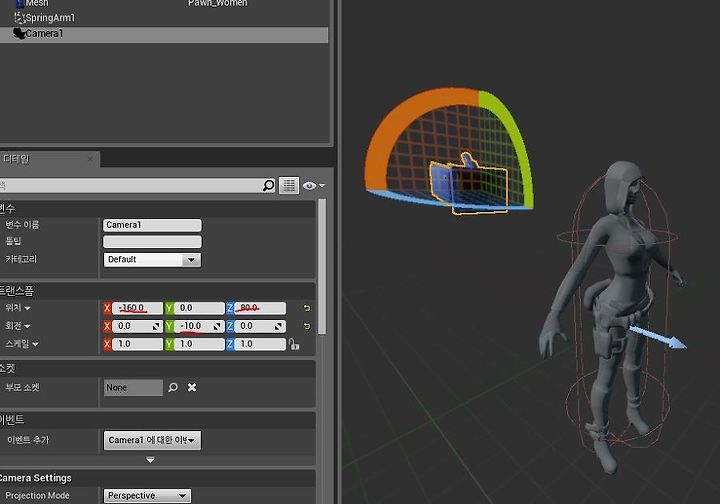This screenshot has width=720, height=504.
Task: Edit rotation Z value 0.0
Action: point(260,326)
